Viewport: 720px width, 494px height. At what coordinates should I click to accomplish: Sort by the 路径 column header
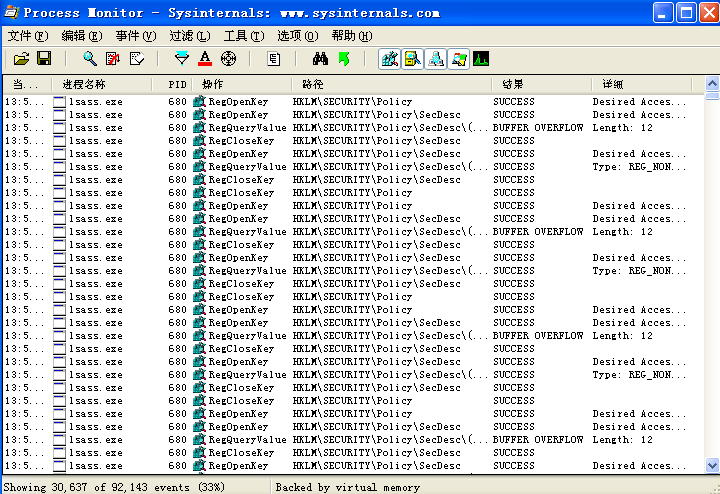pyautogui.click(x=392, y=84)
